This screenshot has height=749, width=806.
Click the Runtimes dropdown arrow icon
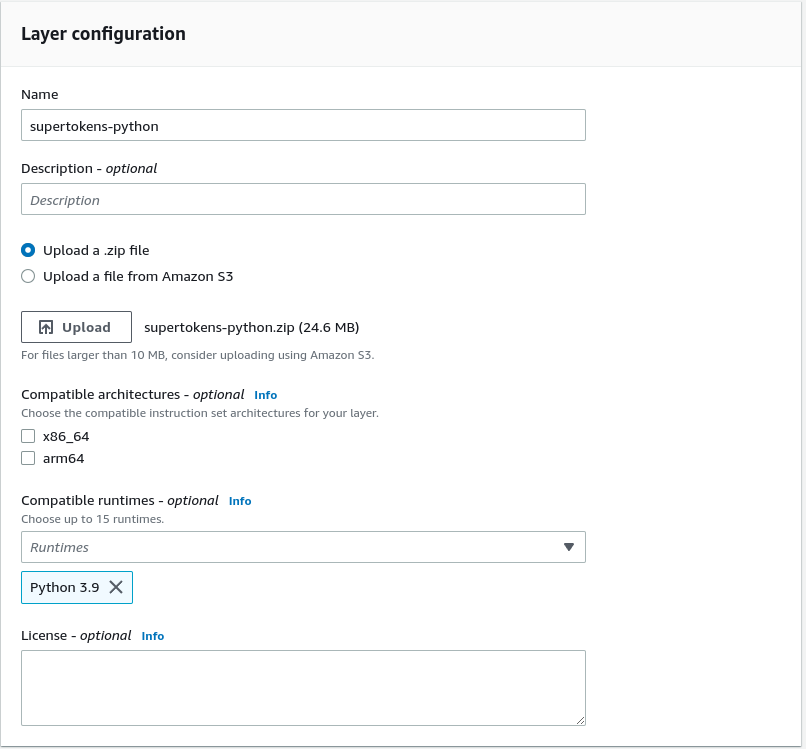[569, 547]
